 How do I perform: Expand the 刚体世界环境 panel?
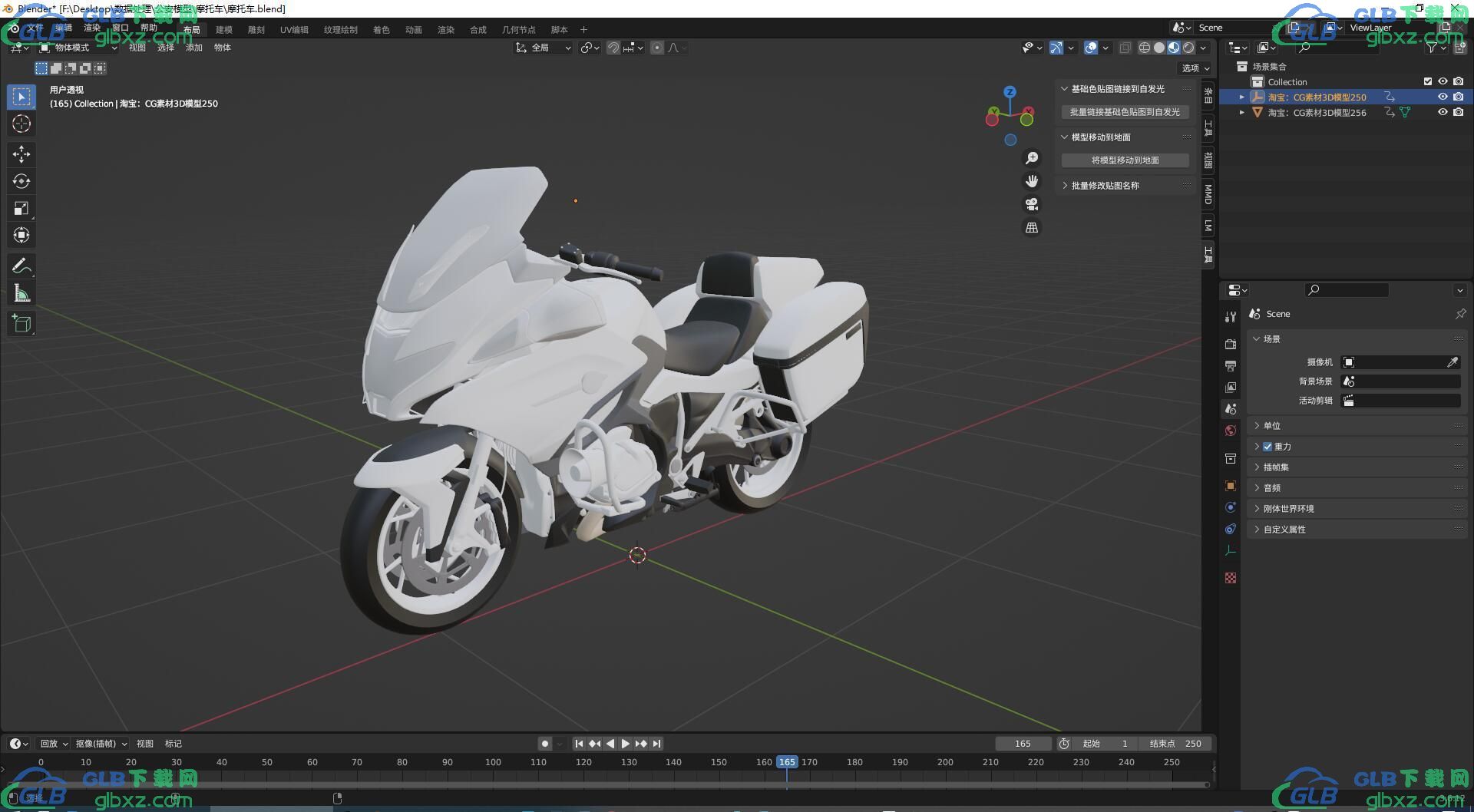[x=1257, y=509]
